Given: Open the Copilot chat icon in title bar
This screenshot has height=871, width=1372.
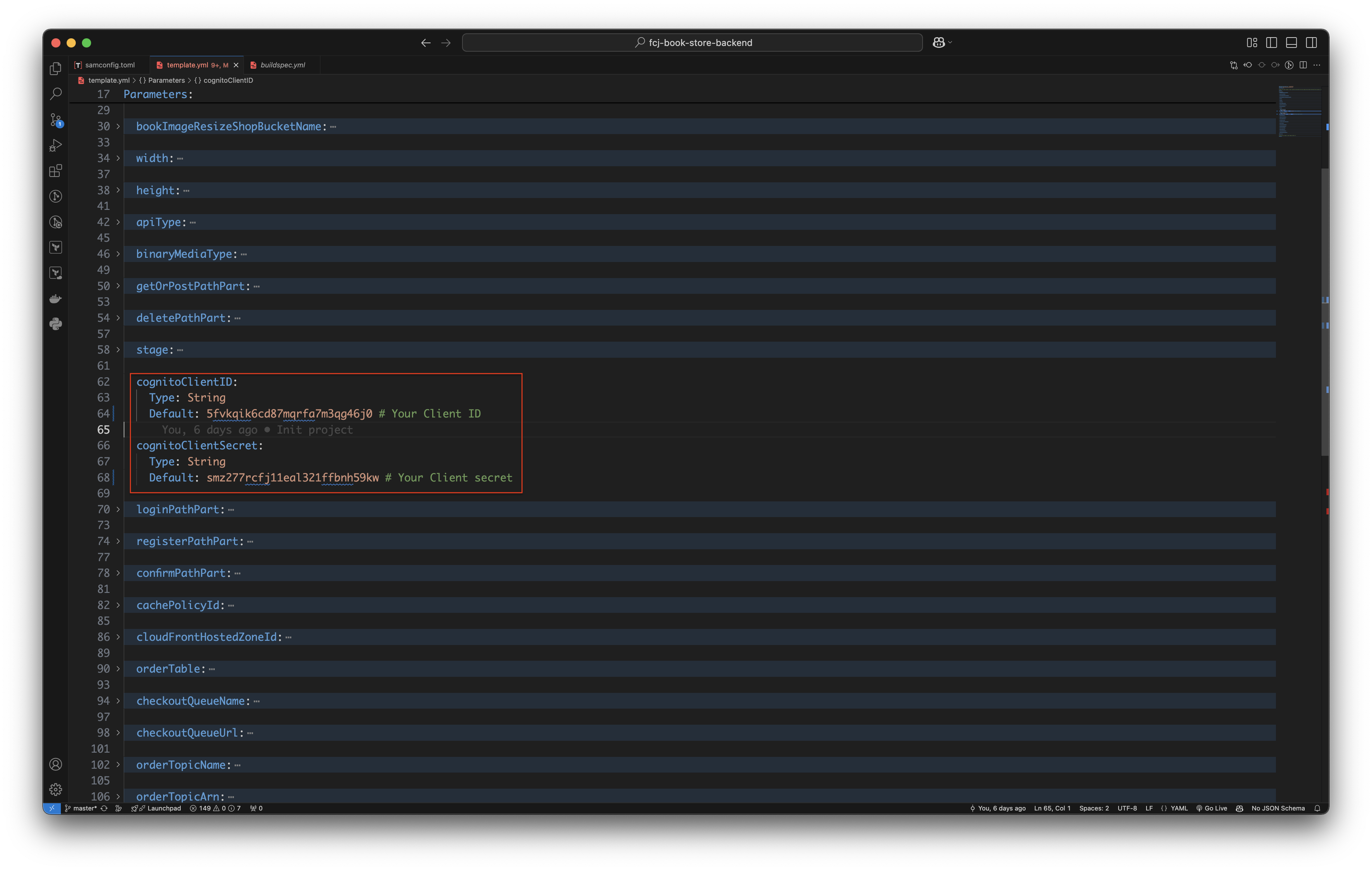Looking at the screenshot, I should point(938,43).
